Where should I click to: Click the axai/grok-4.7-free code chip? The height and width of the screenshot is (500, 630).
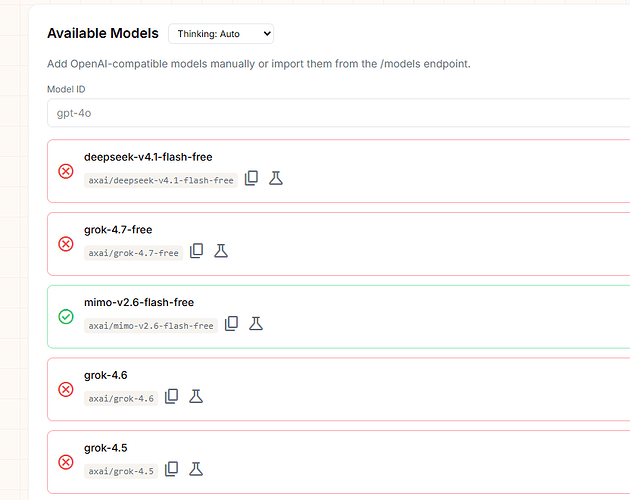point(133,253)
